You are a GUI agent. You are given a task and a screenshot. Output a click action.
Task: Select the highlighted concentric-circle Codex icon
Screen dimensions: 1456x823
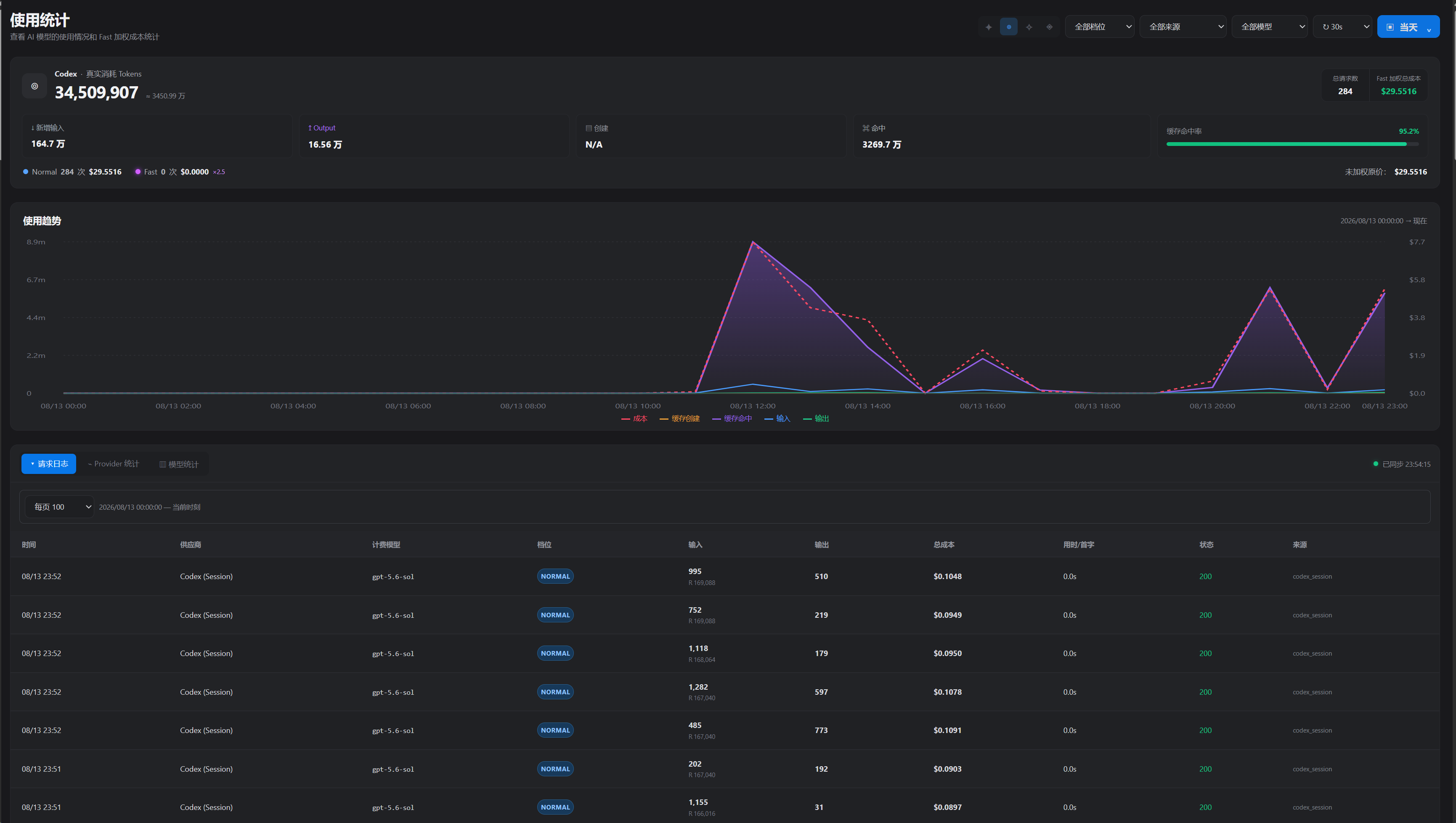point(1009,26)
